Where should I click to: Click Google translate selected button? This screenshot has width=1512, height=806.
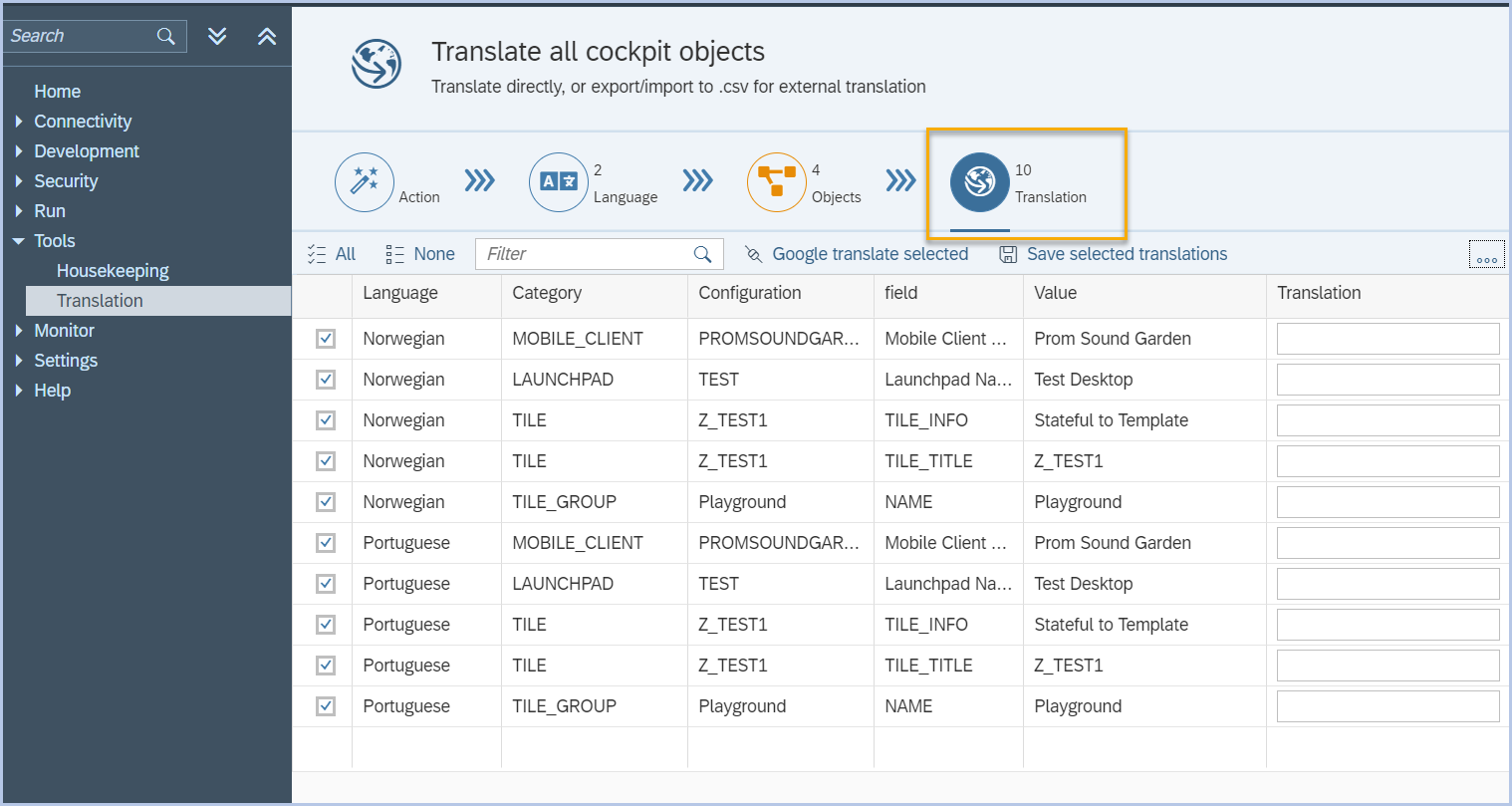(x=857, y=254)
